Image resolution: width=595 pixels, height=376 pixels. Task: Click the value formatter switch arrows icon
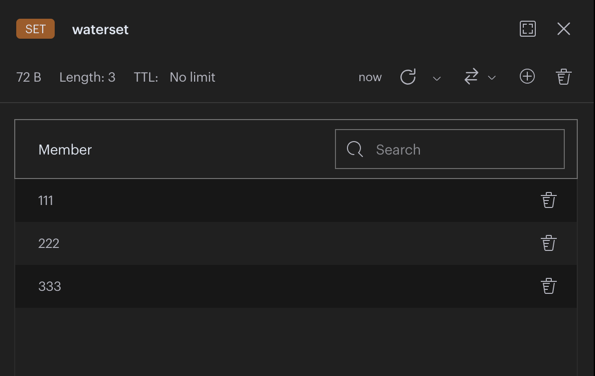(x=471, y=77)
